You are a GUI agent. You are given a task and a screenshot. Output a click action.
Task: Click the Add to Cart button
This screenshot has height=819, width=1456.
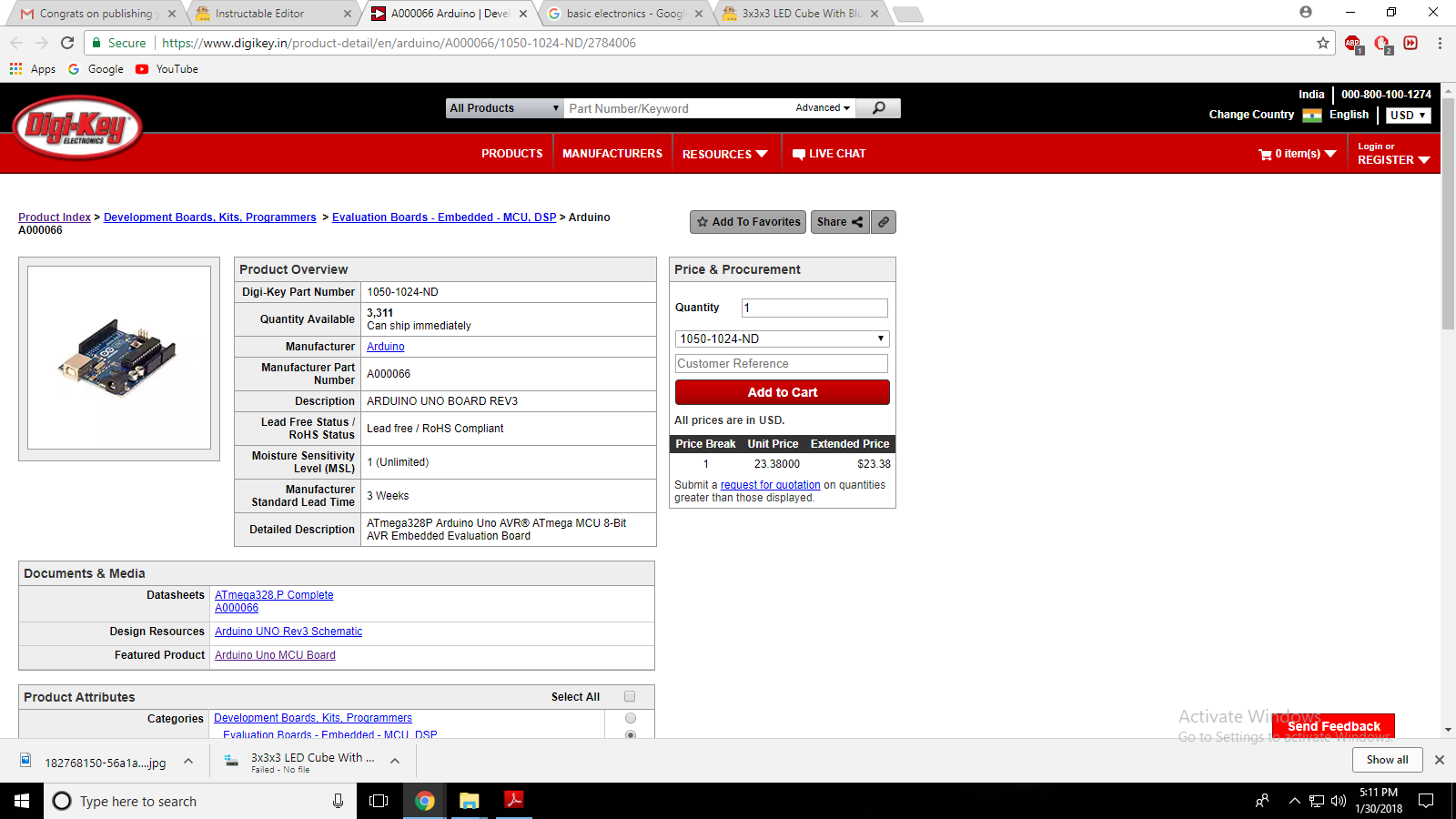[x=783, y=392]
